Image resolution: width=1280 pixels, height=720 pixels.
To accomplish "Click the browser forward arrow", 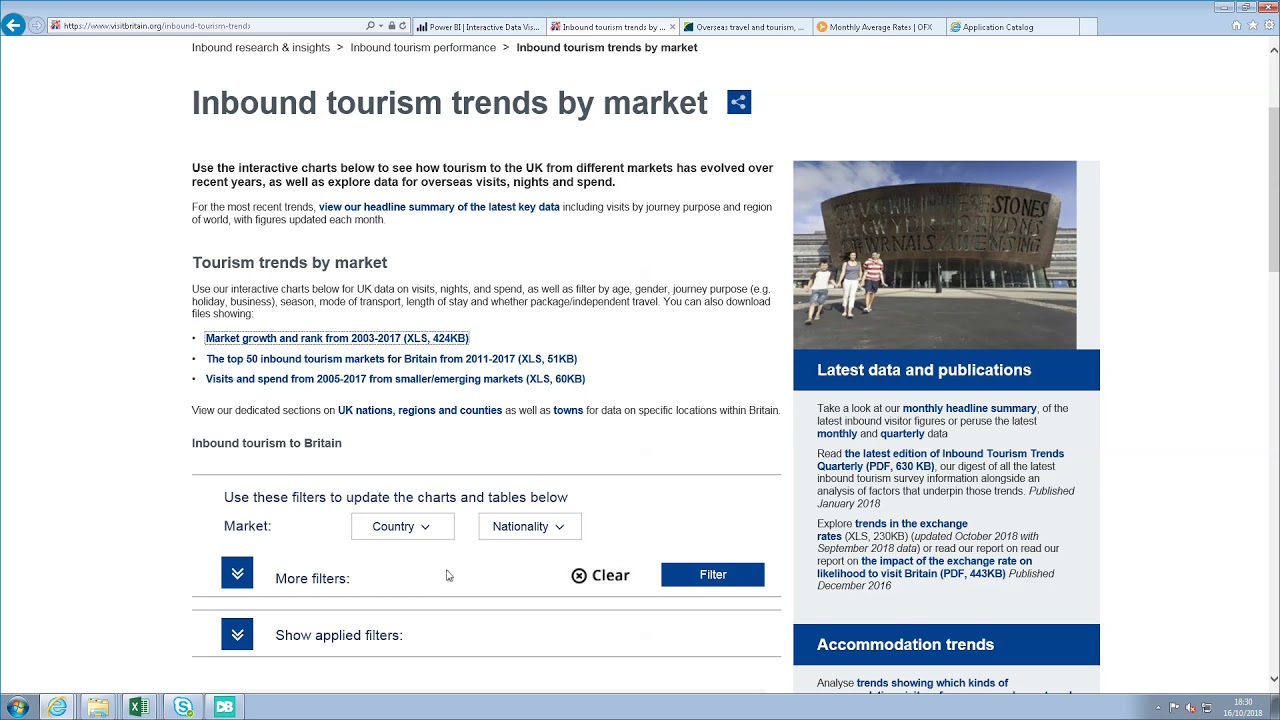I will coord(37,26).
